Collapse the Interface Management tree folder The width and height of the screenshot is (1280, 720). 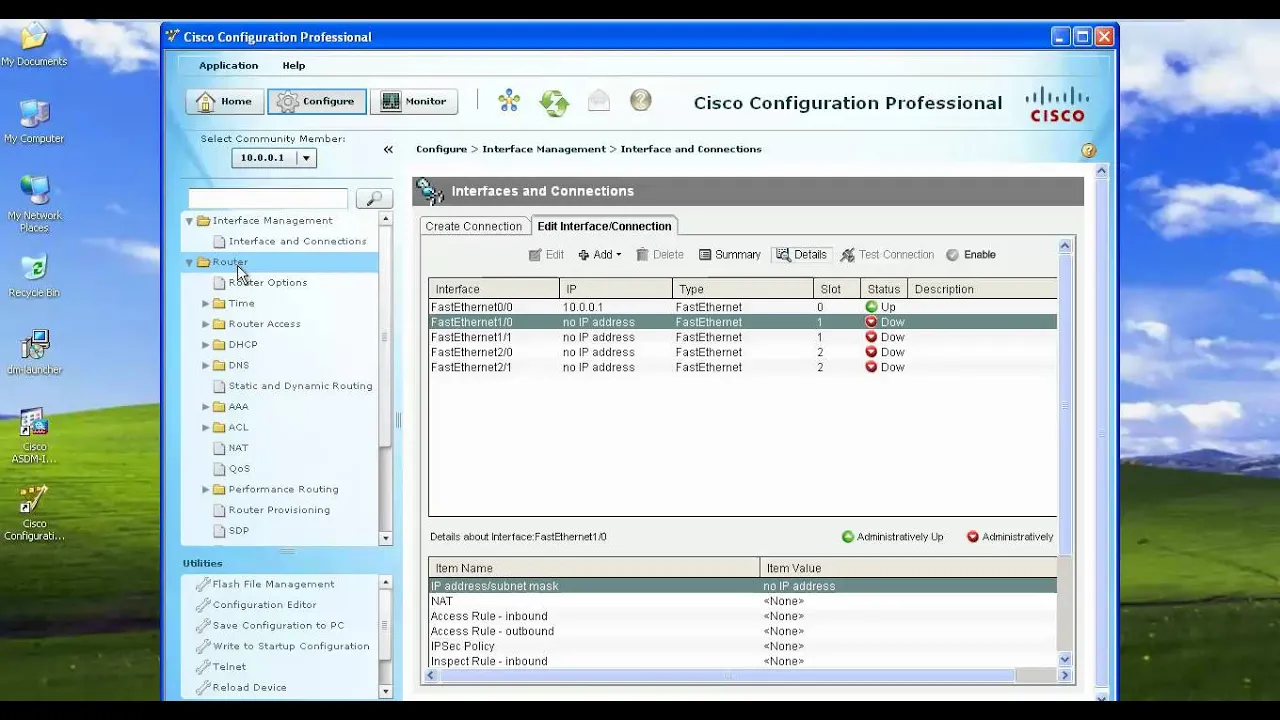coord(189,221)
